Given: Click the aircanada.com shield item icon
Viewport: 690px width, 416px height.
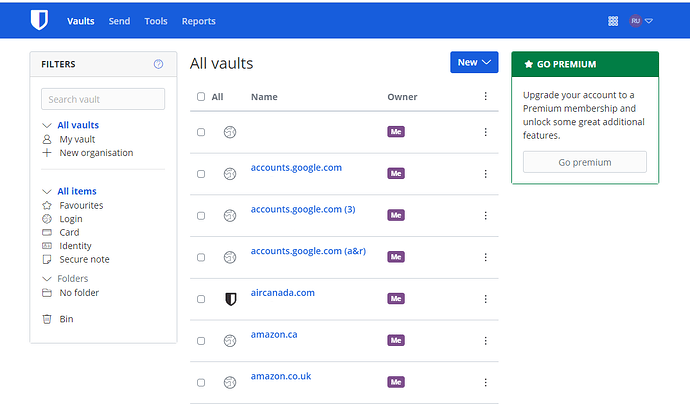Looking at the screenshot, I should coord(231,299).
